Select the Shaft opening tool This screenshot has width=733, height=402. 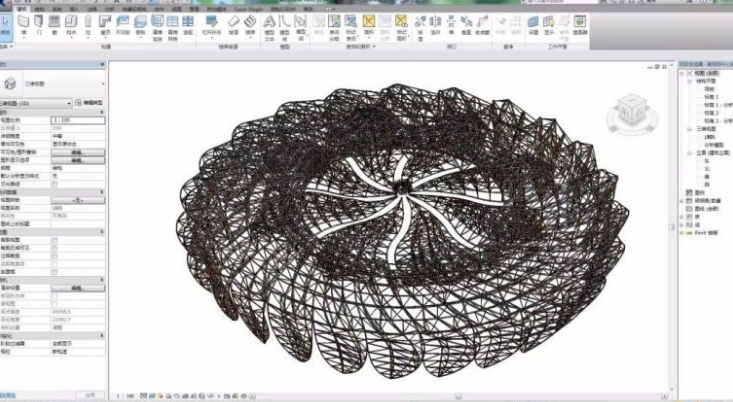(x=435, y=25)
